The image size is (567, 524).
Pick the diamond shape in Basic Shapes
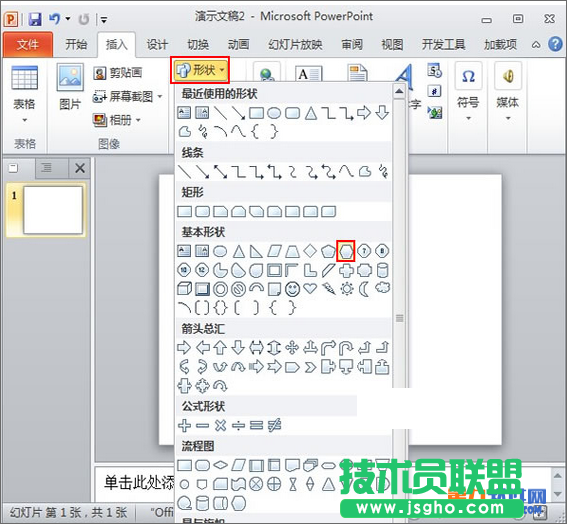click(310, 251)
